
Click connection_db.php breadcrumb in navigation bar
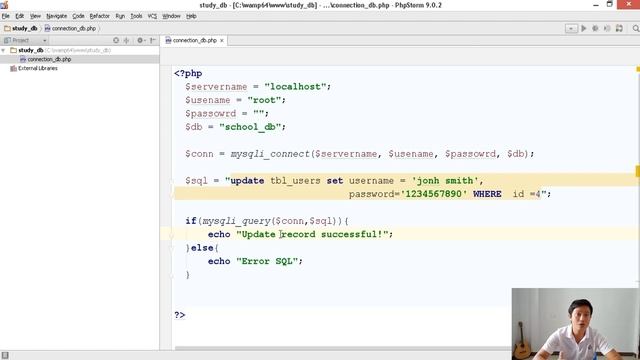[70, 29]
